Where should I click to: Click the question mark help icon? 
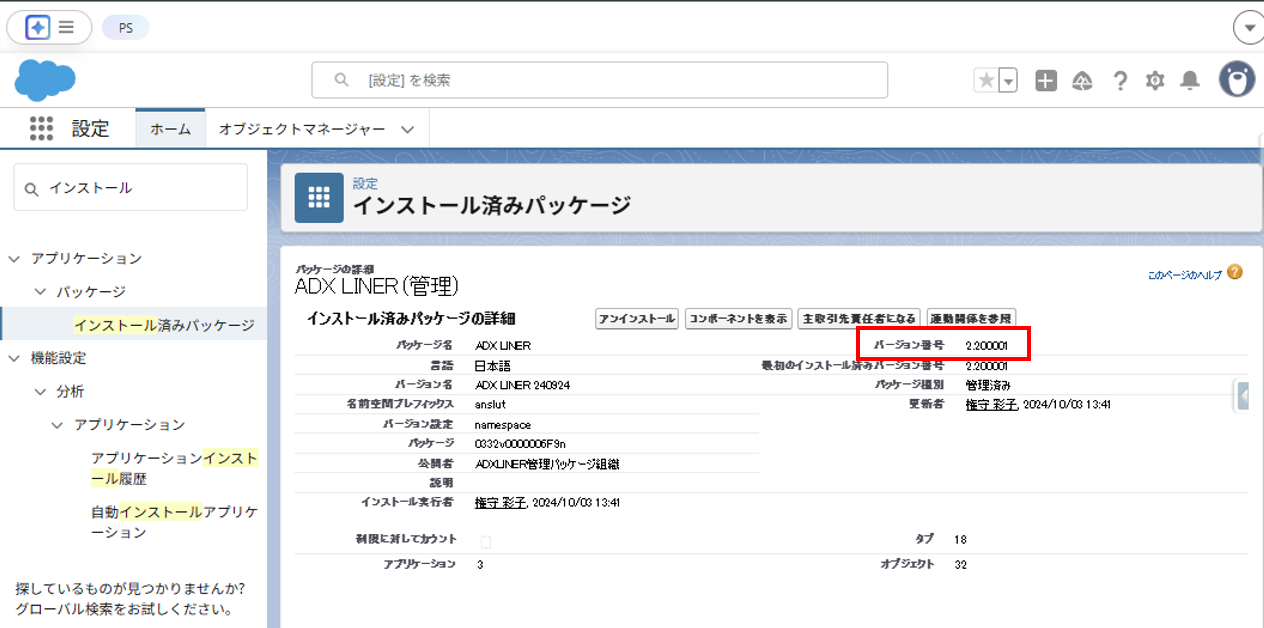point(1120,81)
